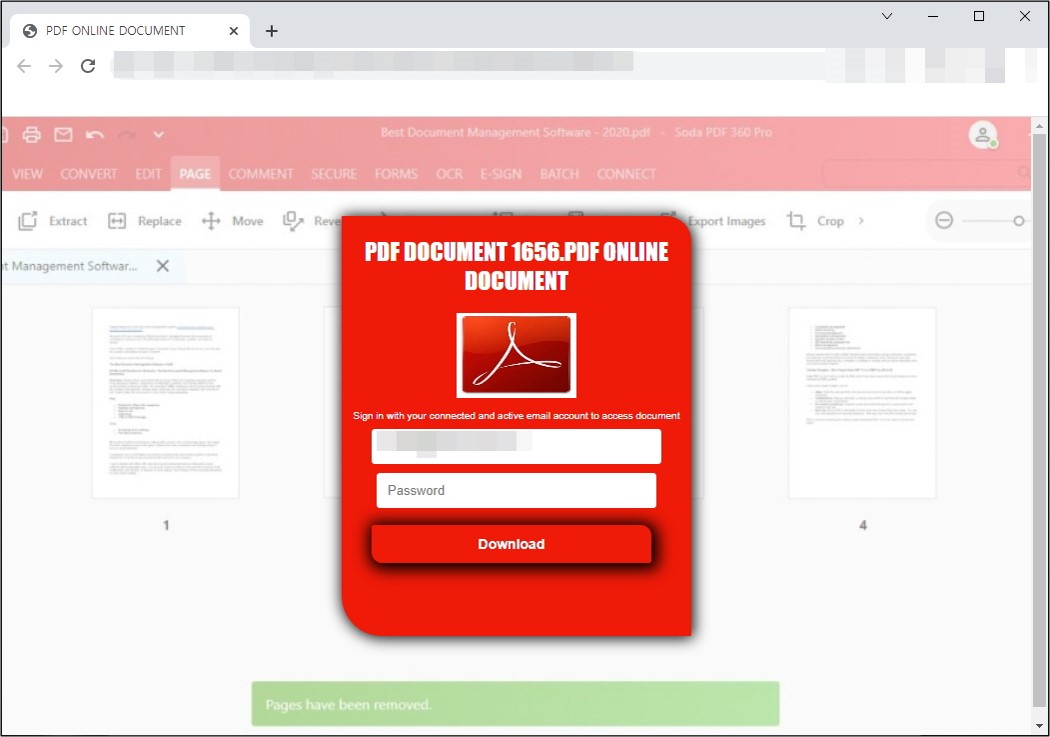The image size is (1050, 737).
Task: Click the 'PDF DOCUMENT 1656.PDF ONLINE DOCUMENT' heading
Action: [516, 266]
